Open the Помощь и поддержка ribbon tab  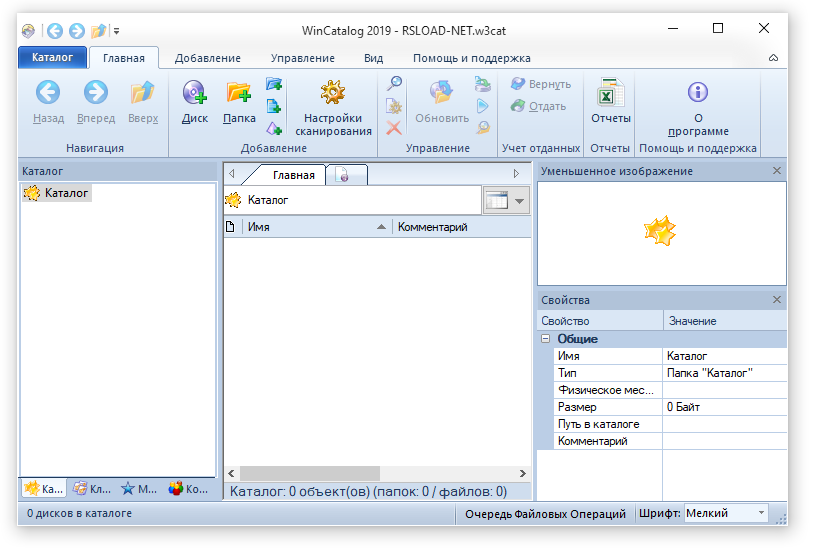(471, 58)
